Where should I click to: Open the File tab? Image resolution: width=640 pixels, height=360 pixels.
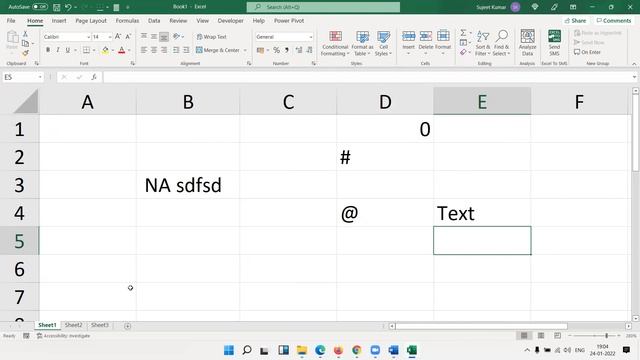coord(11,20)
